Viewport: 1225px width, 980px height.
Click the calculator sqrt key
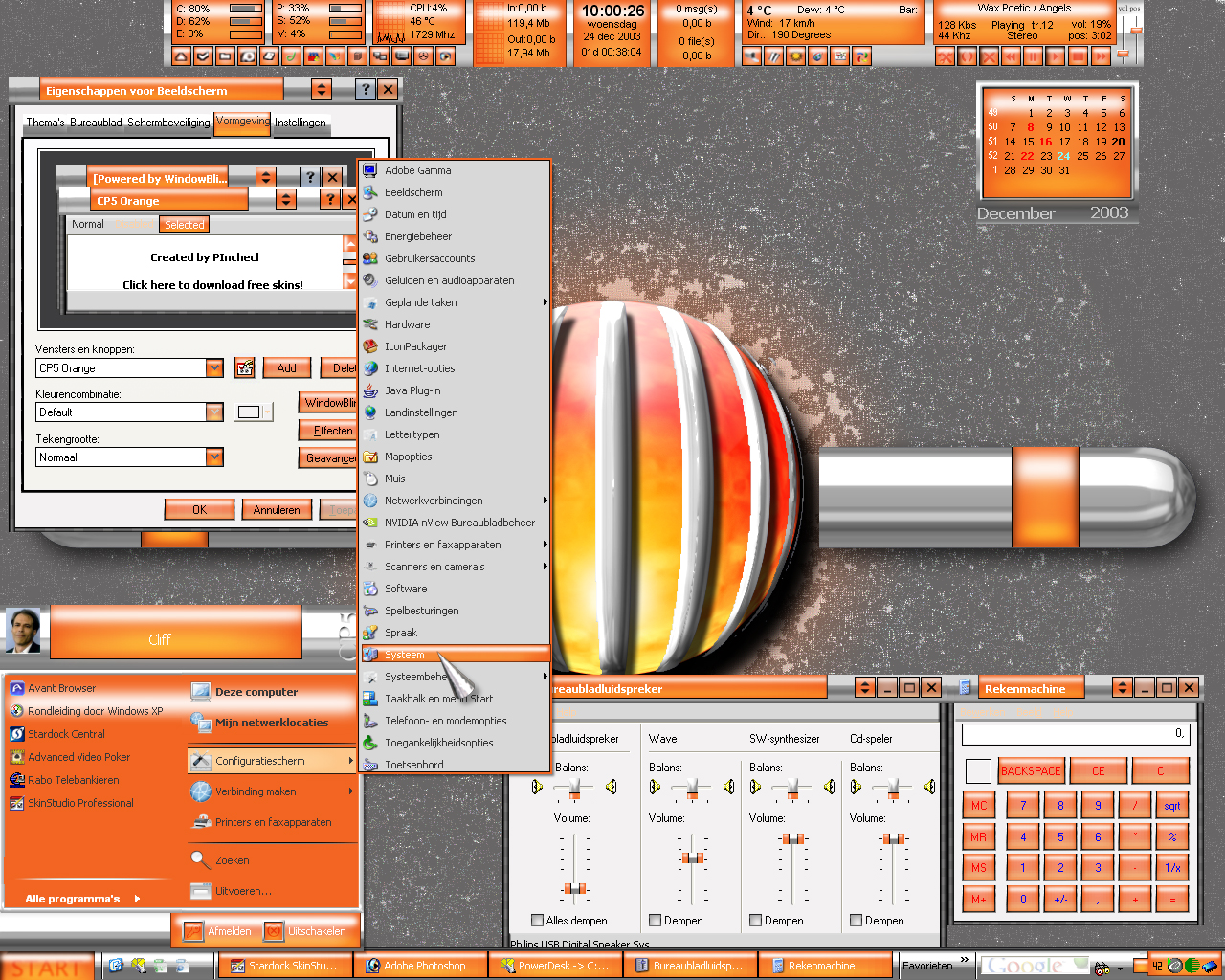[x=1172, y=806]
